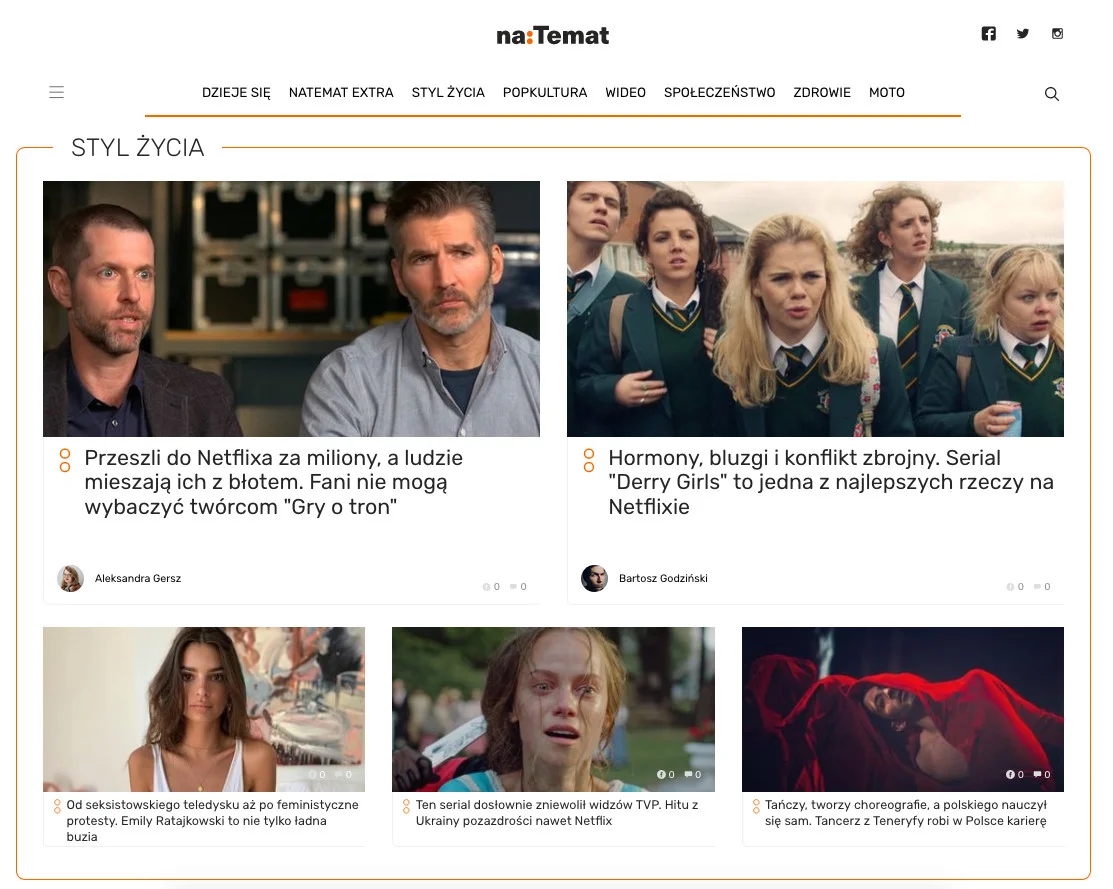Open photo of two Game of Thrones creators
This screenshot has width=1113, height=889.
point(291,309)
